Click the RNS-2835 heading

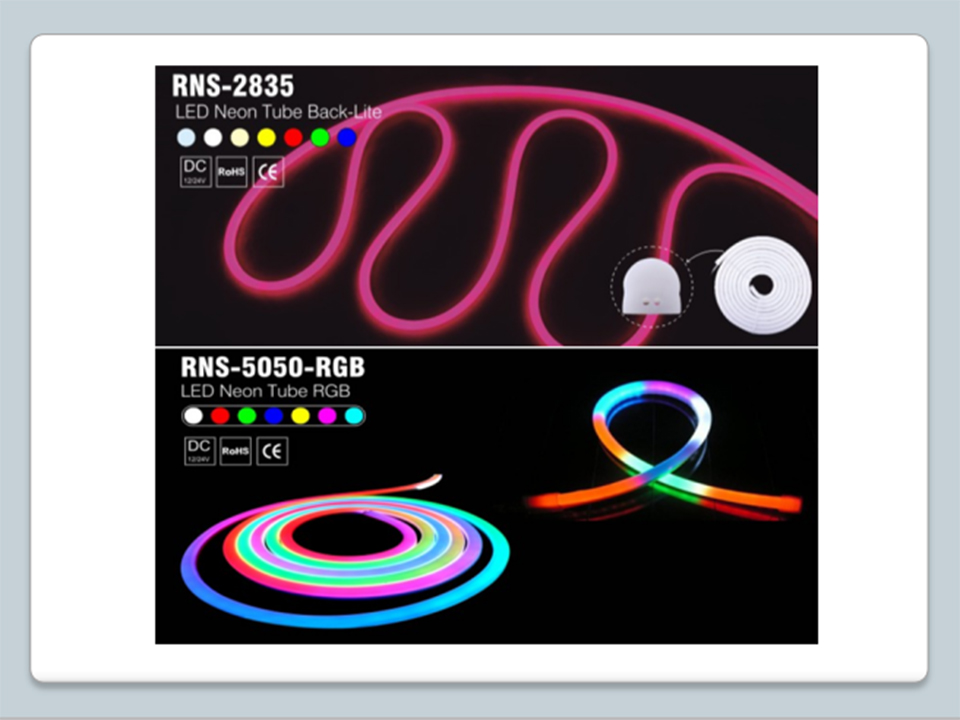[232, 84]
